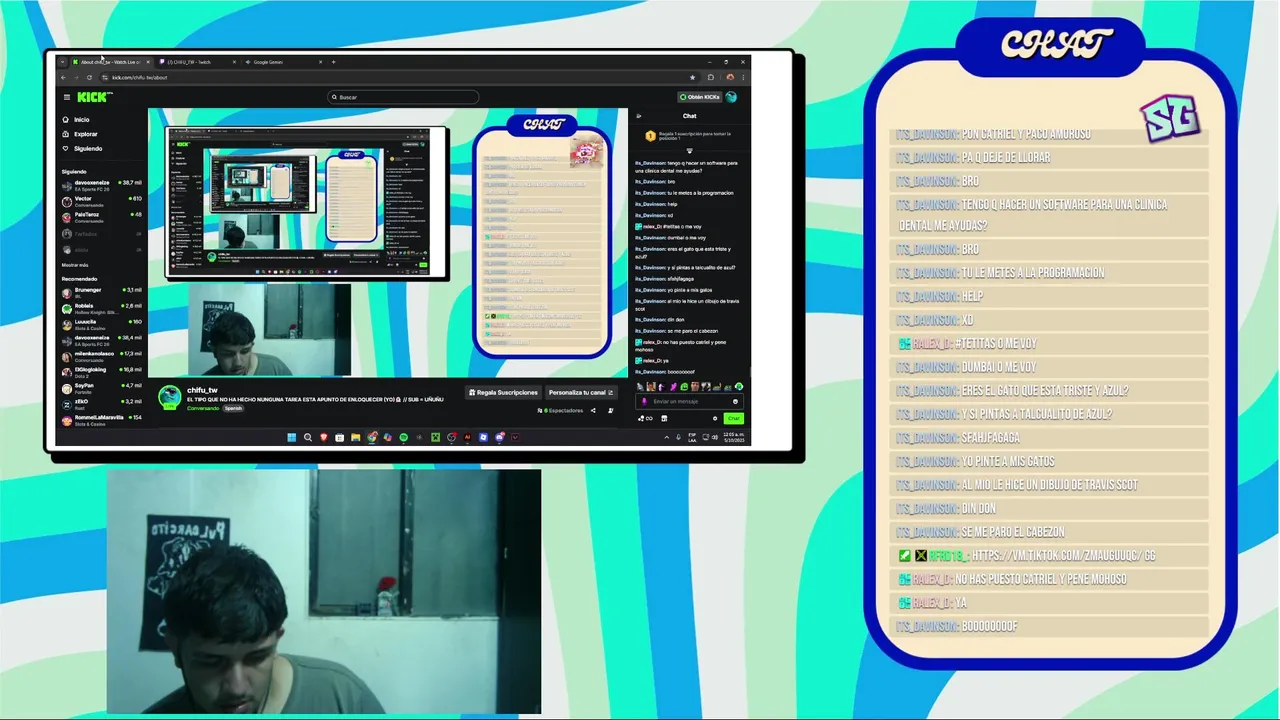
Task: Go back in the browser
Action: [63, 77]
